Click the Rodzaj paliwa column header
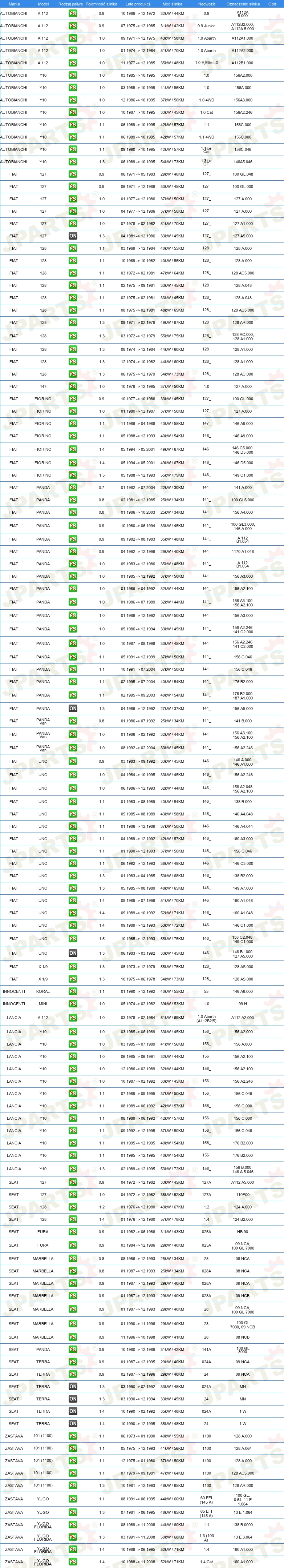284x1568 pixels. (x=71, y=4)
